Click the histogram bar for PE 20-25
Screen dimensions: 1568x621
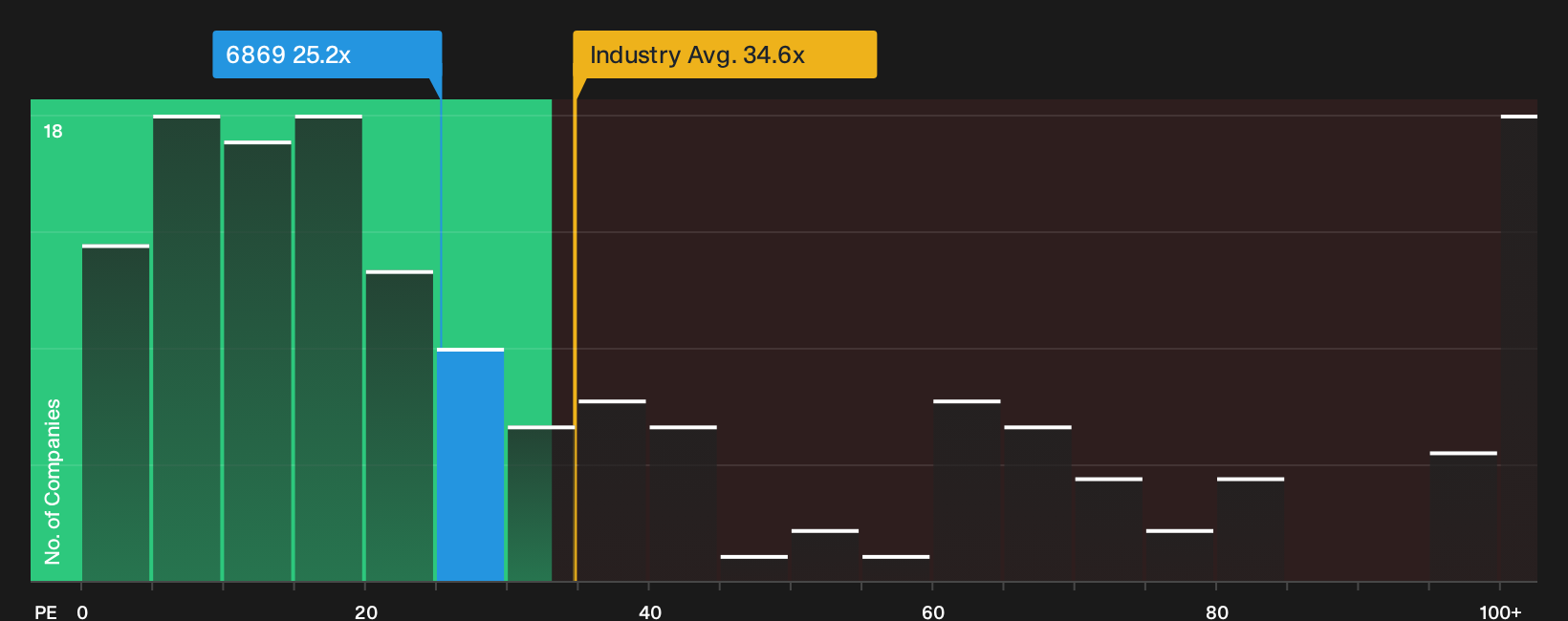coord(400,426)
